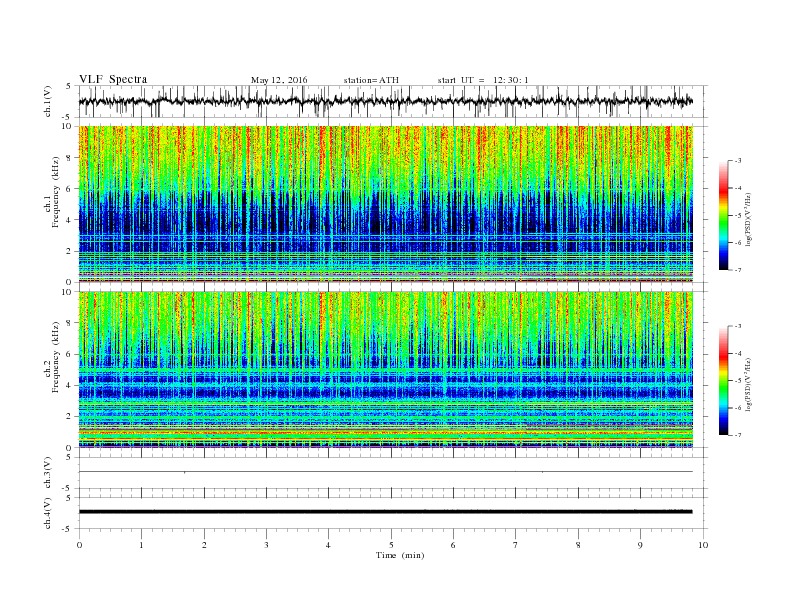Click the ch.1 spectrogram panel

[386, 204]
